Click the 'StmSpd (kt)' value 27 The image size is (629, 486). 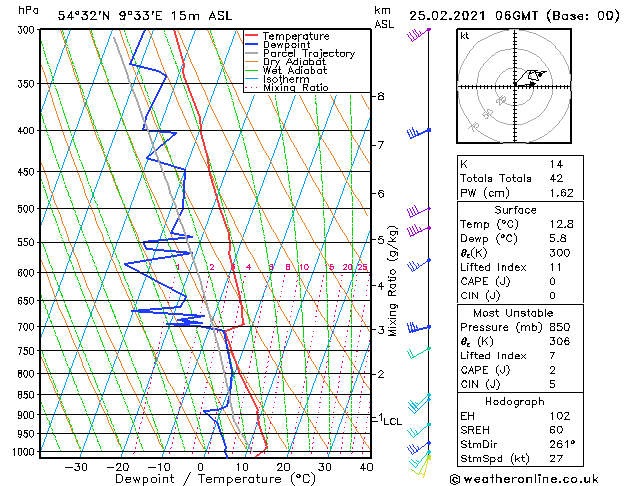(556, 458)
